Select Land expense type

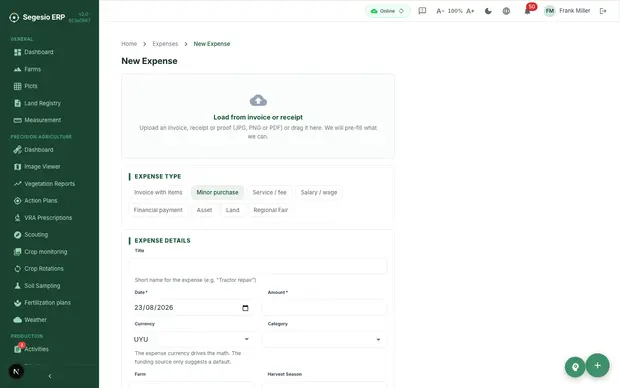coord(232,210)
